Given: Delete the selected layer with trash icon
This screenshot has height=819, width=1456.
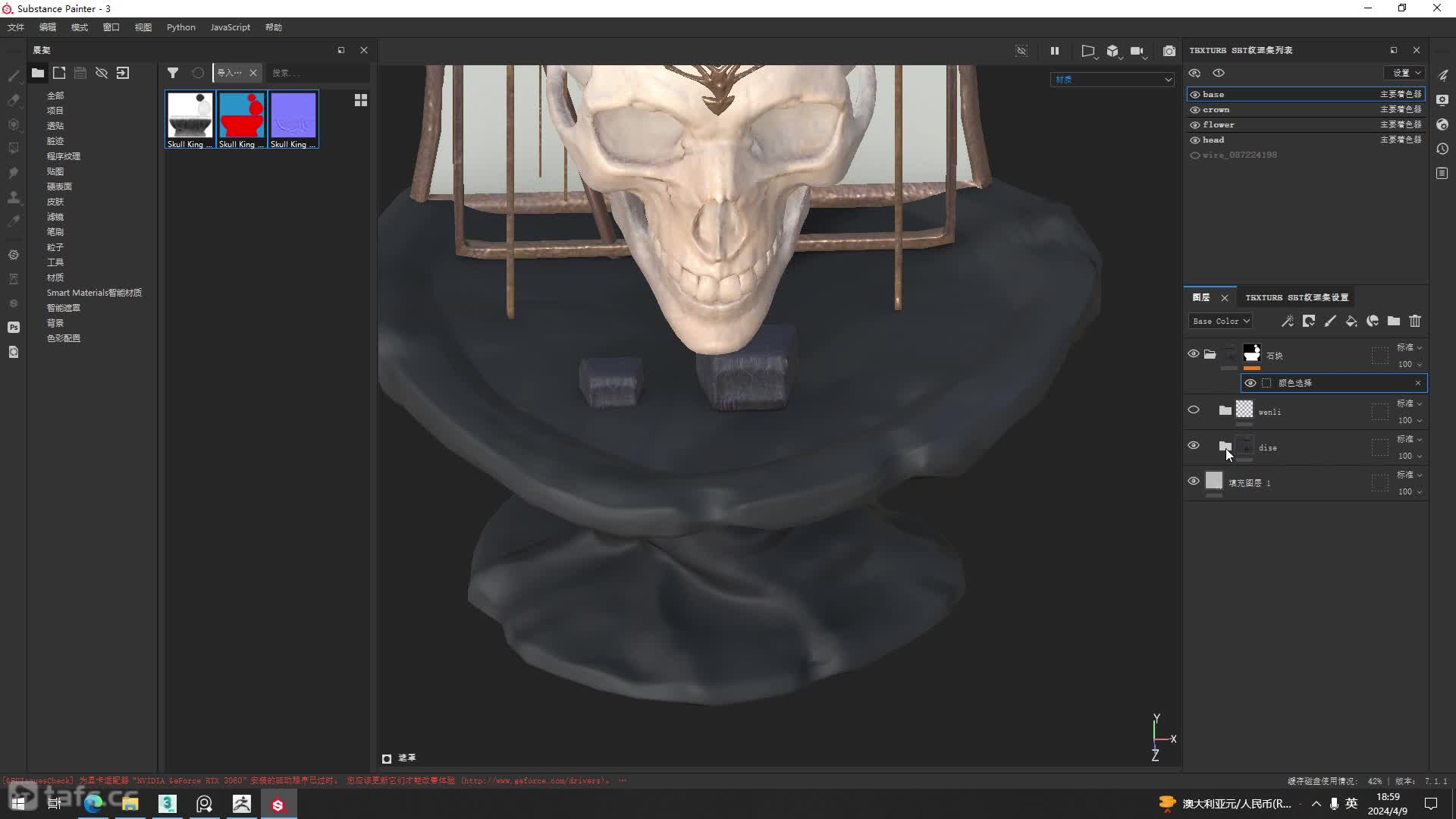Looking at the screenshot, I should pos(1415,322).
